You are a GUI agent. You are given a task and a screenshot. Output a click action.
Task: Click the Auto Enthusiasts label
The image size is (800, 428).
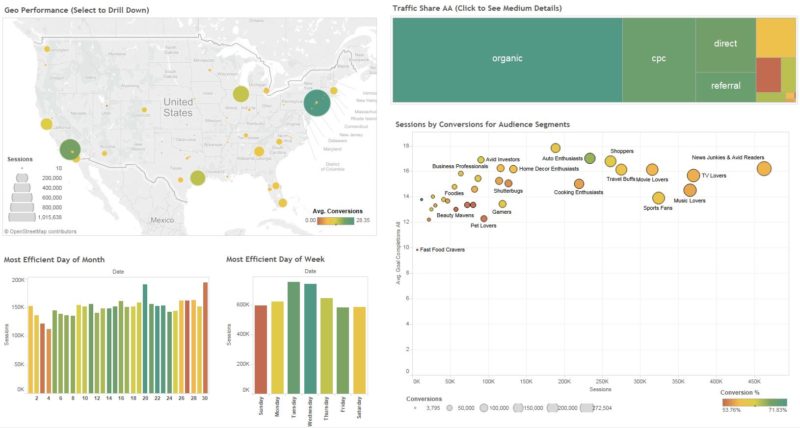(562, 159)
